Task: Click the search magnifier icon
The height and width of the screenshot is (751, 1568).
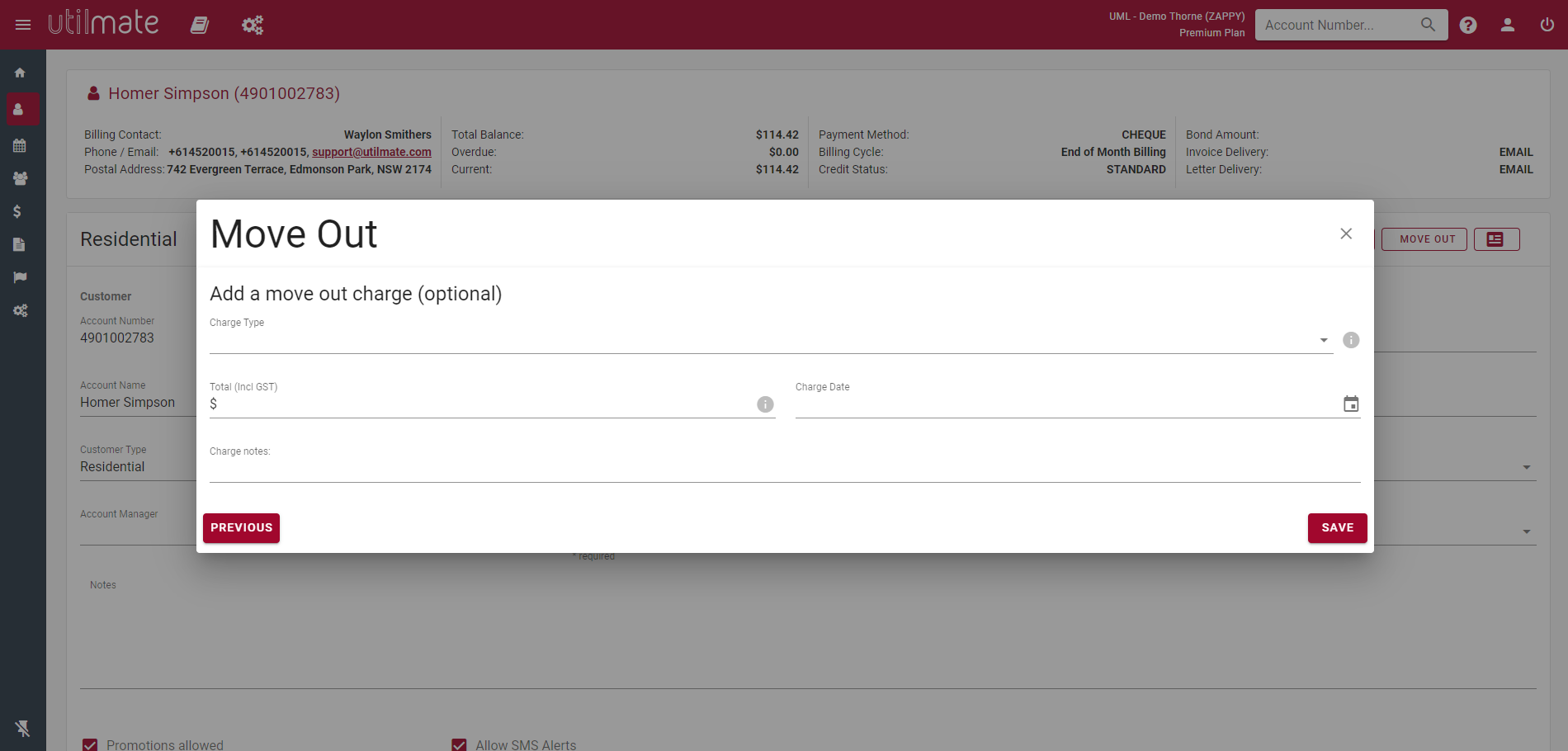Action: point(1428,25)
